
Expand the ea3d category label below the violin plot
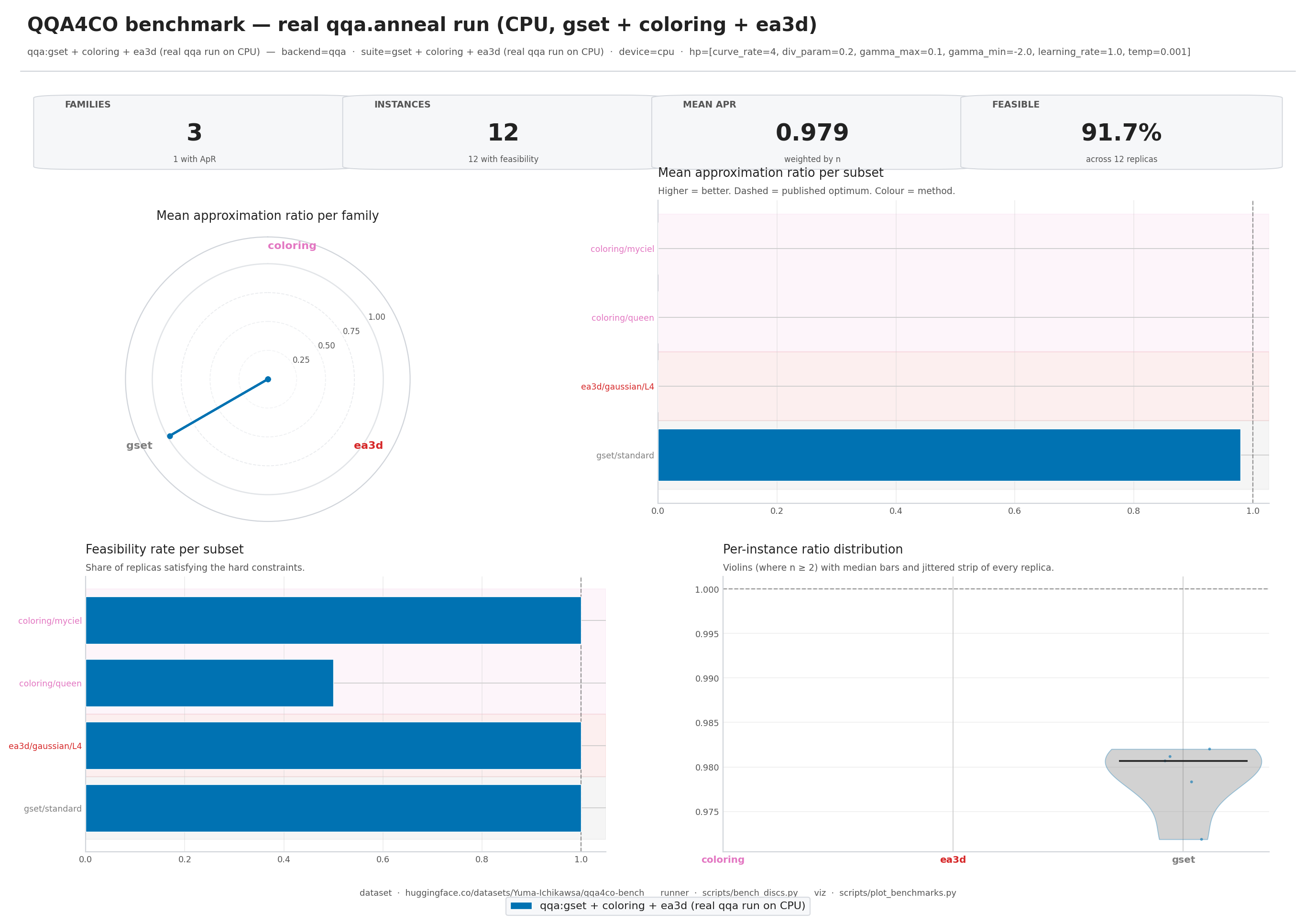[953, 859]
